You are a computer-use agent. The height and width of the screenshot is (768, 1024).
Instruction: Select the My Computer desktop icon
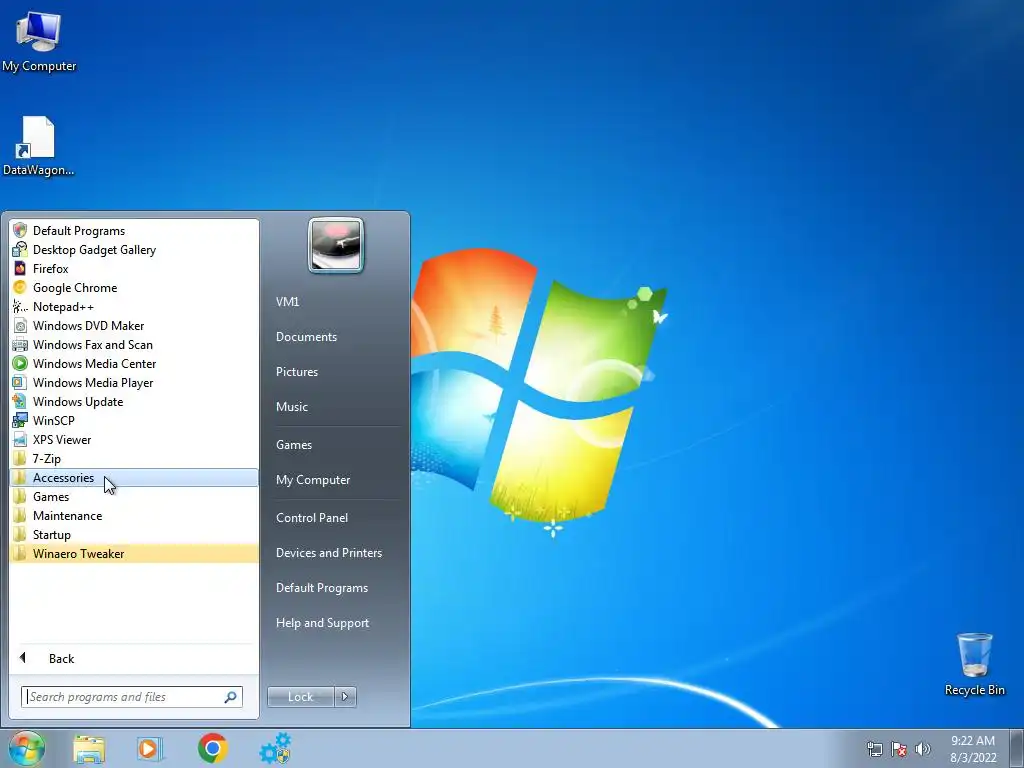[x=39, y=42]
